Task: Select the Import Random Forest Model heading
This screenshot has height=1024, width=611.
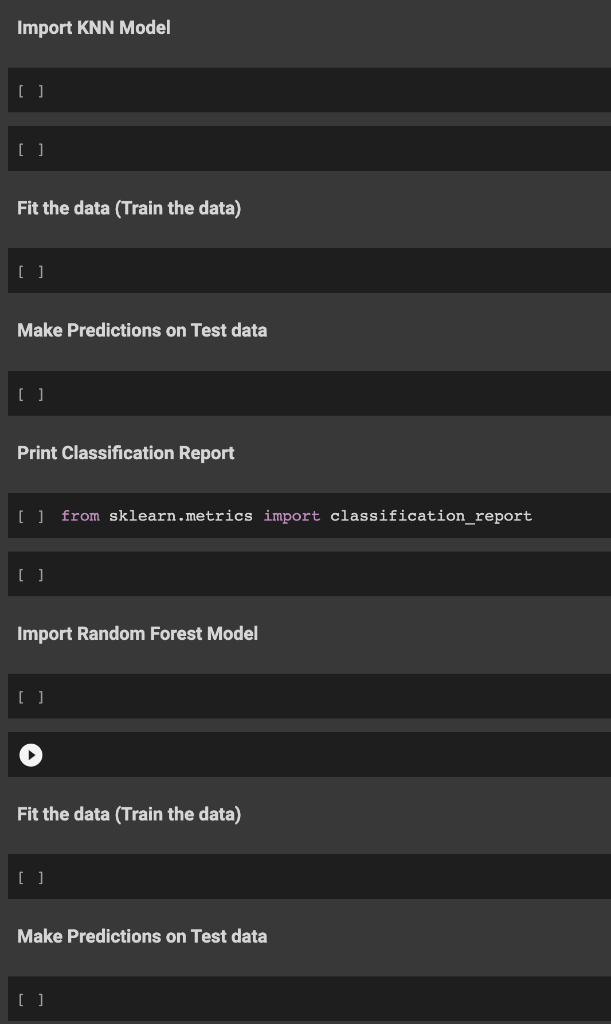Action: (137, 633)
